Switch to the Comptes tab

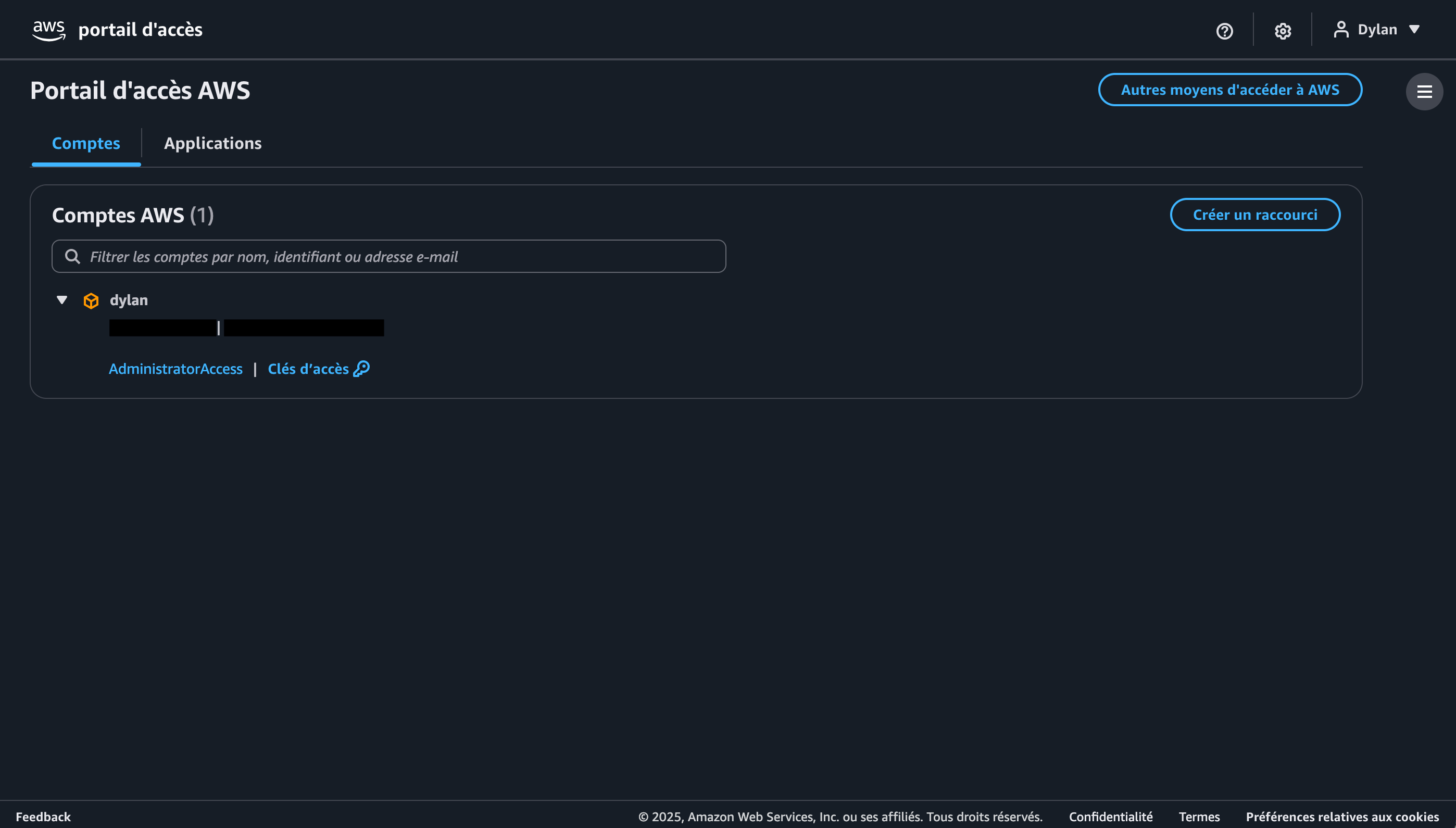(86, 143)
